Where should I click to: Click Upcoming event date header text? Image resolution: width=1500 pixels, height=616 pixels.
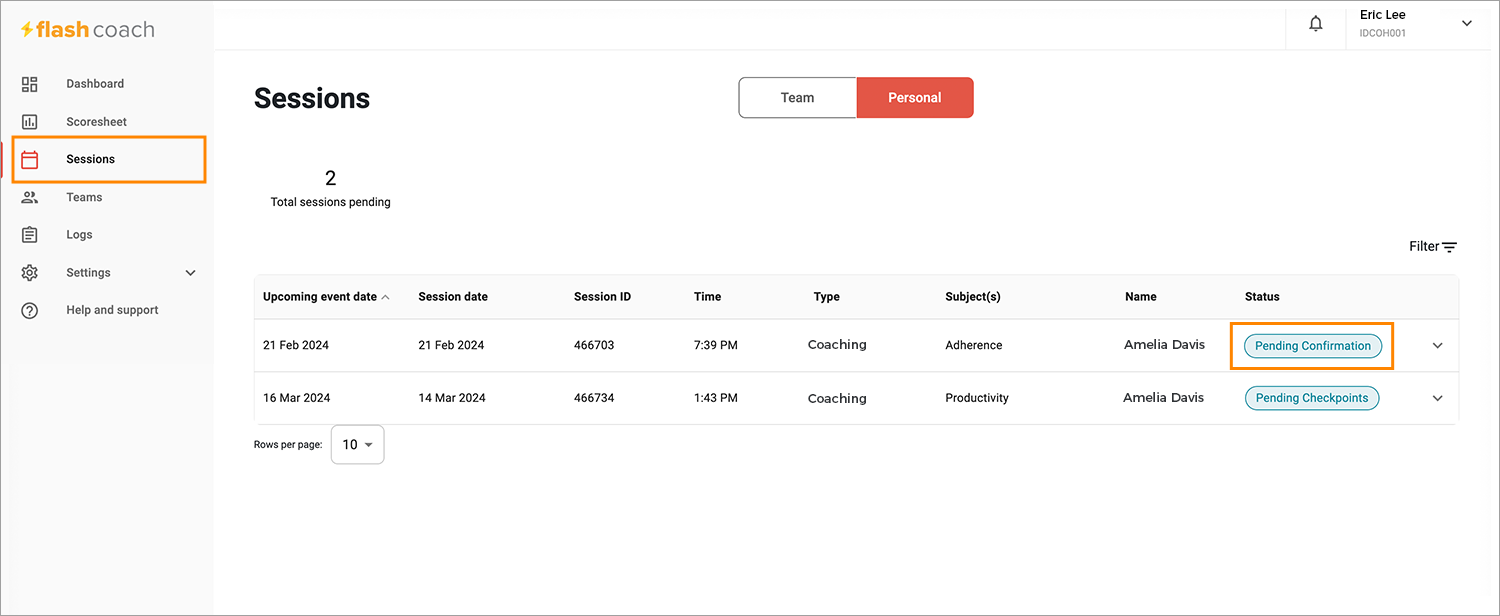tap(320, 297)
